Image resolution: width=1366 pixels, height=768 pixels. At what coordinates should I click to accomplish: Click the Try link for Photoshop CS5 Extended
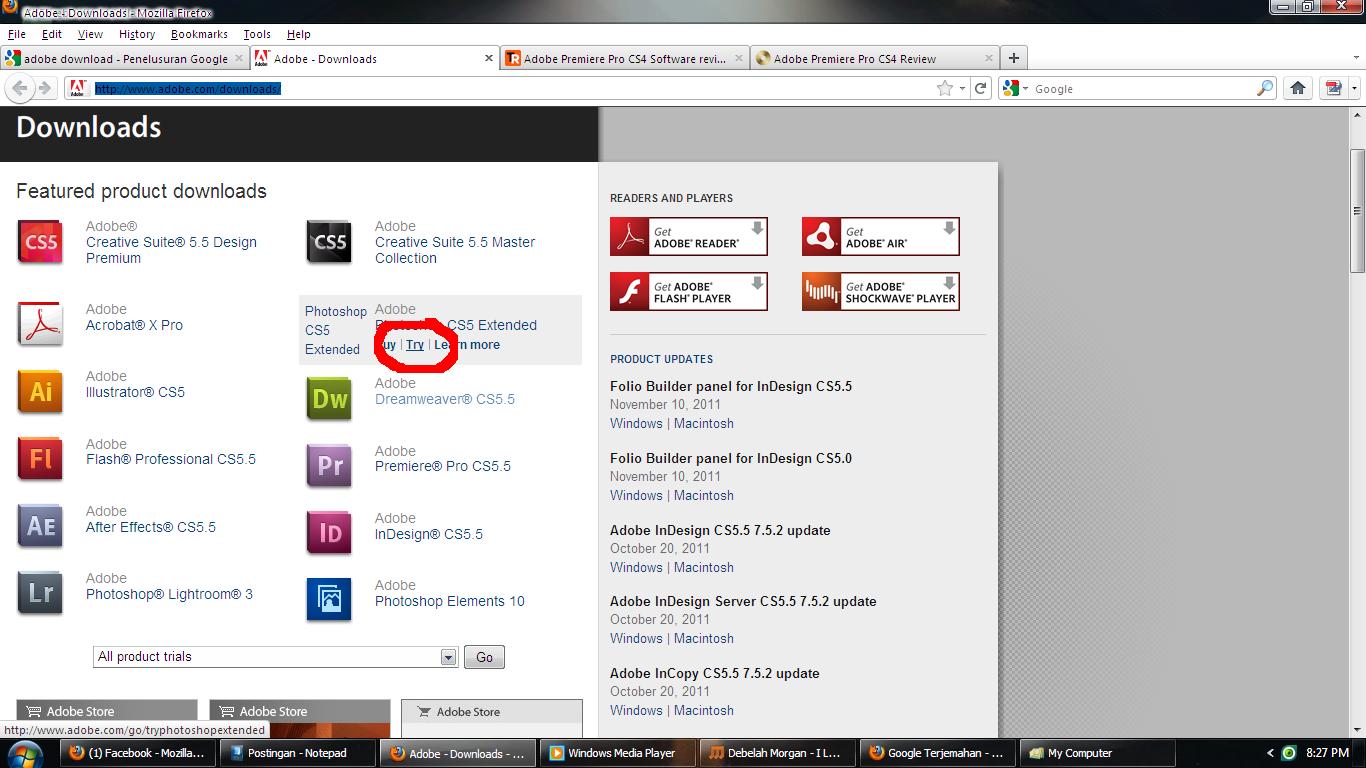click(x=415, y=344)
